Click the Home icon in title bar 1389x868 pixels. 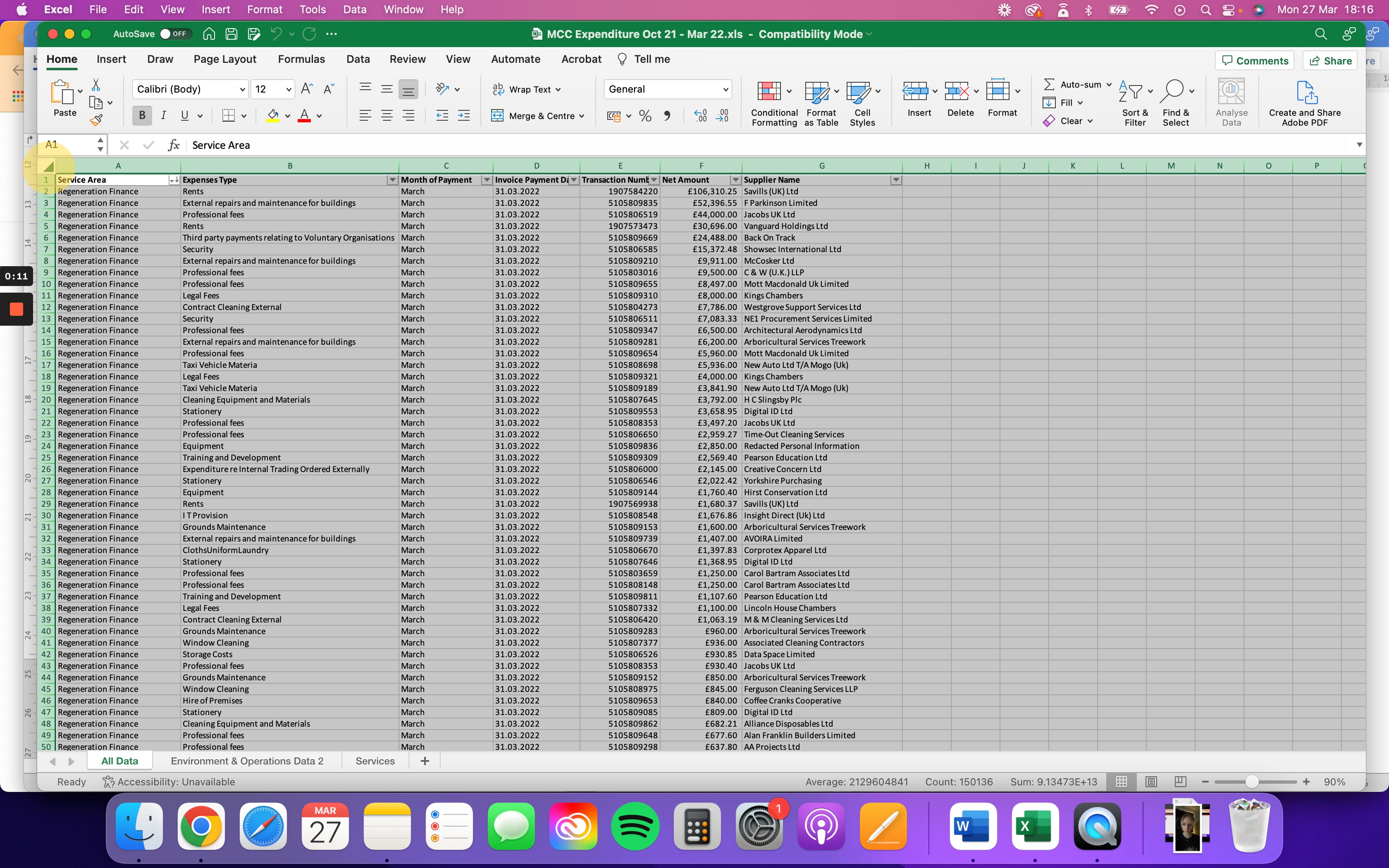point(209,34)
